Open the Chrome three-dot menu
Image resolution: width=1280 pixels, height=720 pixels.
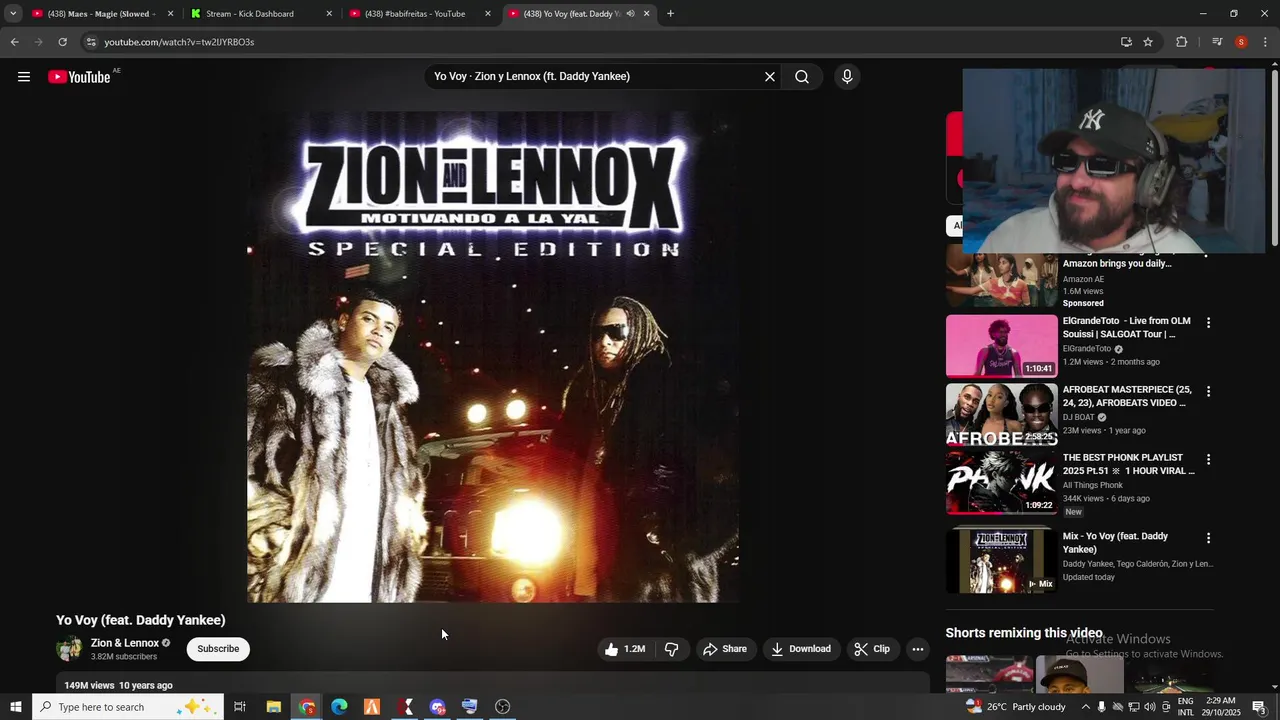click(x=1266, y=42)
